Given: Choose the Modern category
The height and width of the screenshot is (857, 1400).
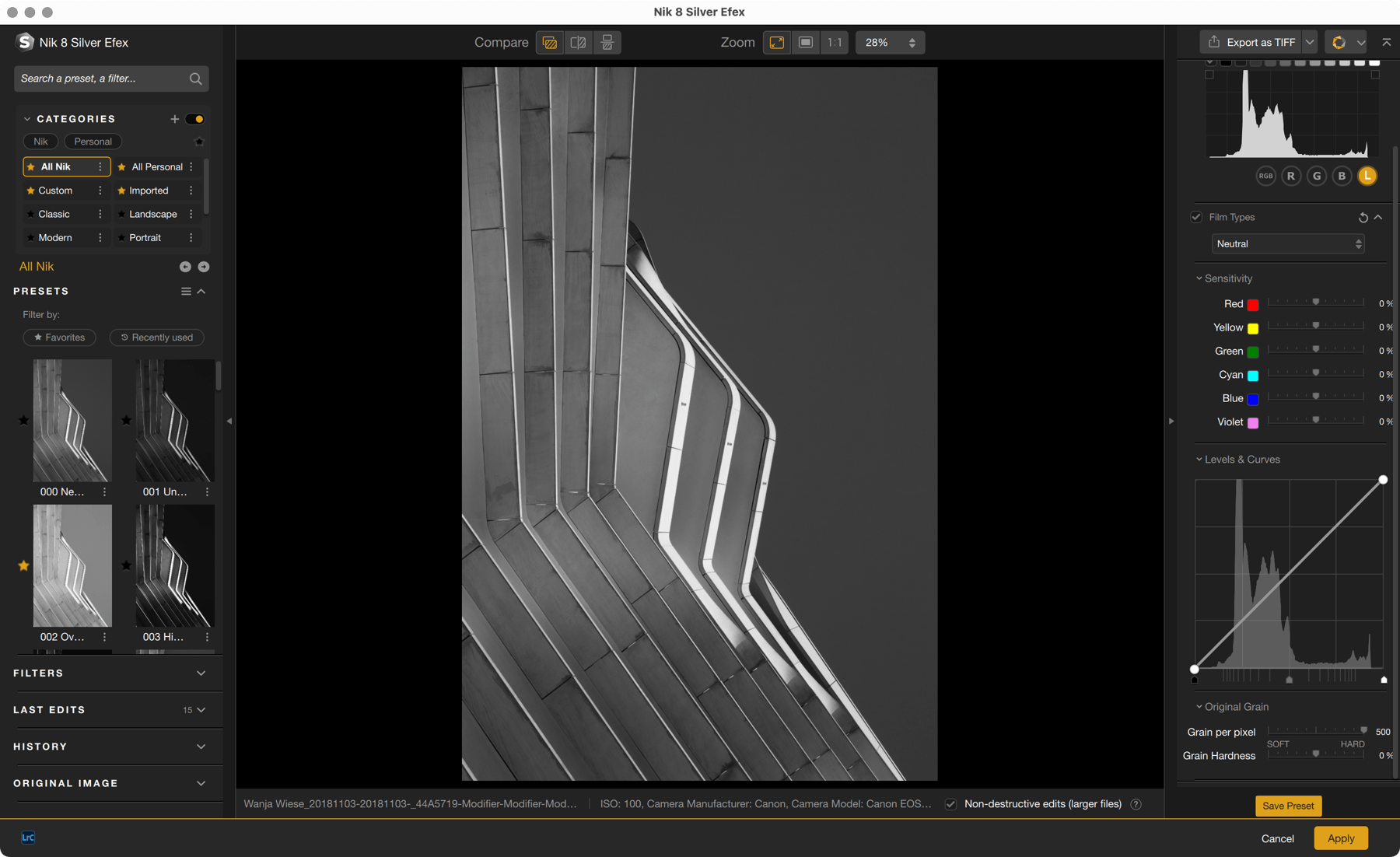Looking at the screenshot, I should click(54, 238).
